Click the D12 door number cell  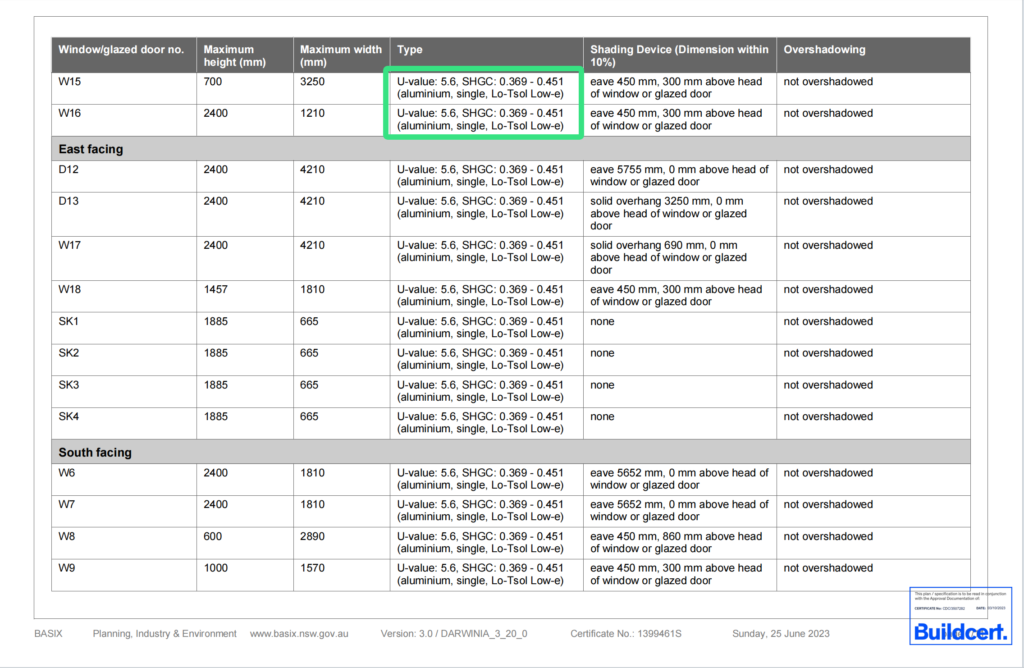pyautogui.click(x=68, y=170)
